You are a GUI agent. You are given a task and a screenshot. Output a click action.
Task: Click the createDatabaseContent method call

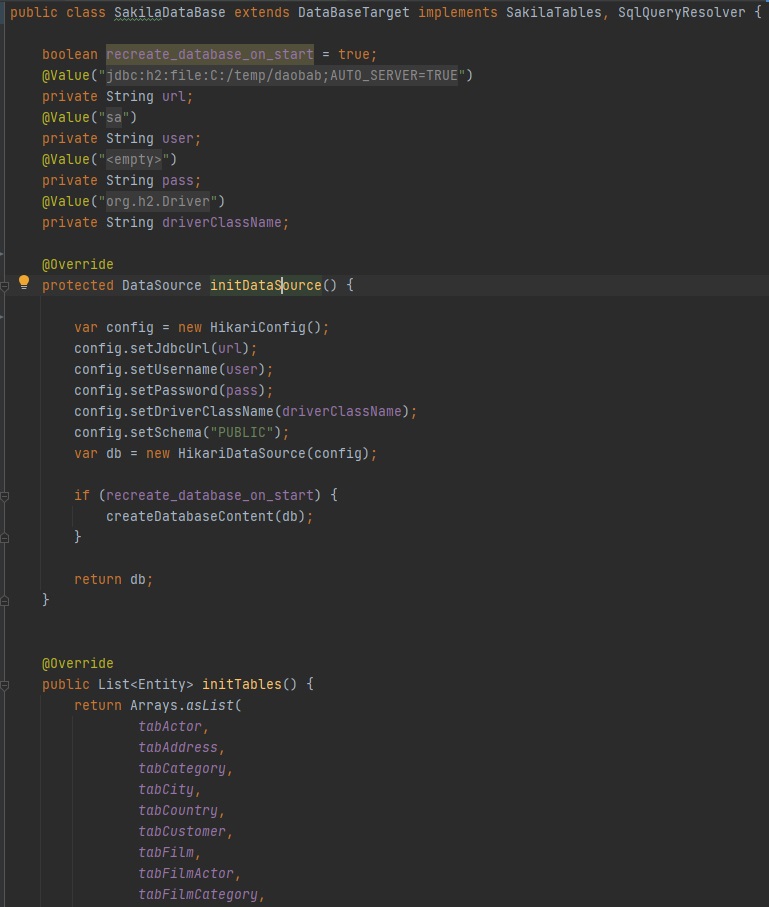point(190,517)
